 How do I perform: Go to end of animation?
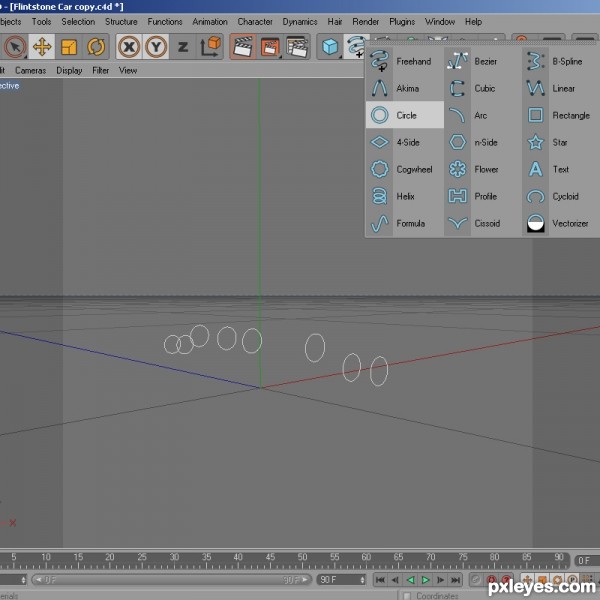click(x=455, y=580)
